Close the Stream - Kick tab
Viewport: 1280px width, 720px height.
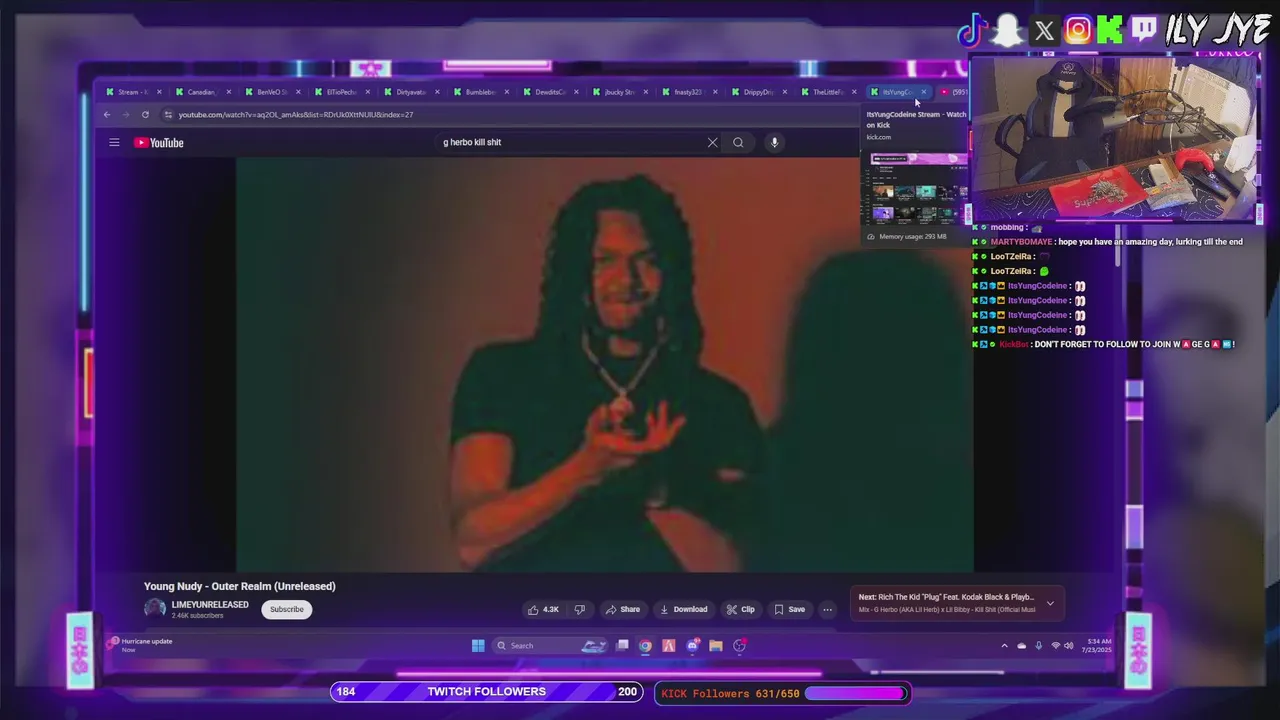pos(158,92)
